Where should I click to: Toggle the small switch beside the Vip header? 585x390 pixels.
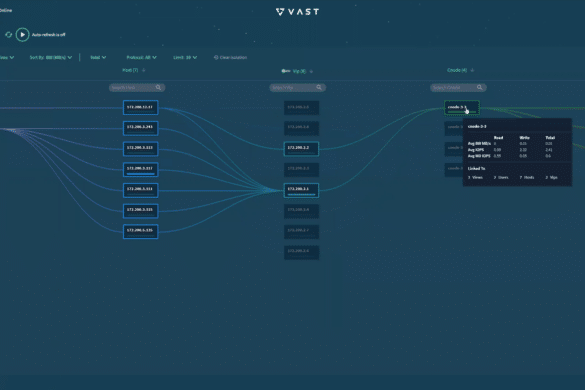[285, 71]
